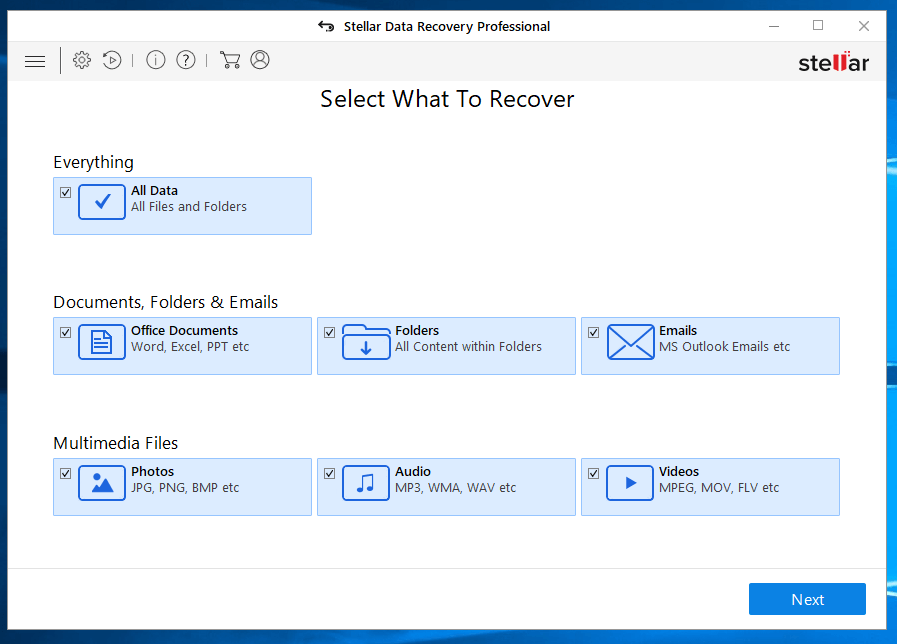Open settings via gear icon
The width and height of the screenshot is (897, 644).
click(x=82, y=60)
